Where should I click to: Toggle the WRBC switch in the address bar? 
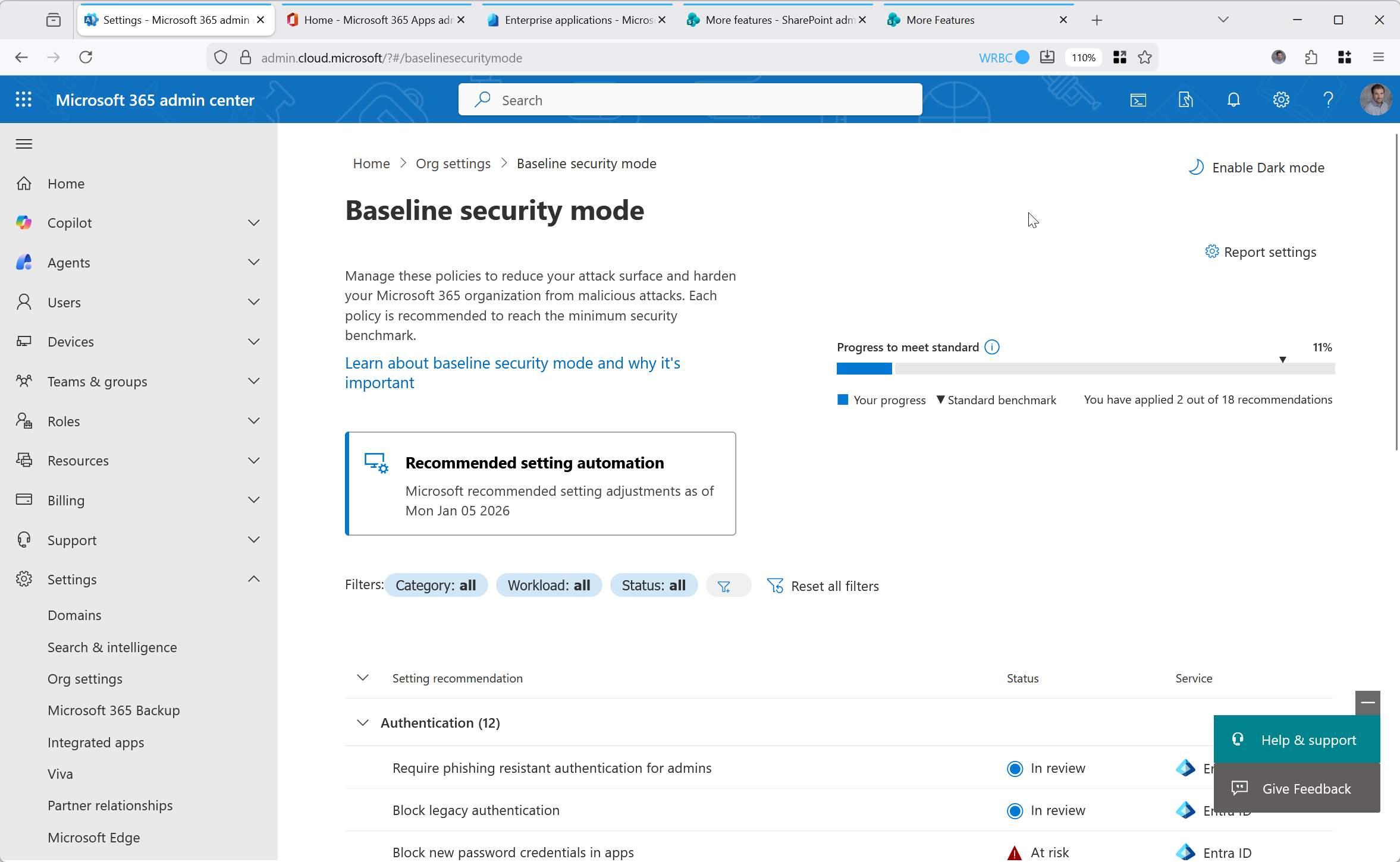pos(1021,58)
